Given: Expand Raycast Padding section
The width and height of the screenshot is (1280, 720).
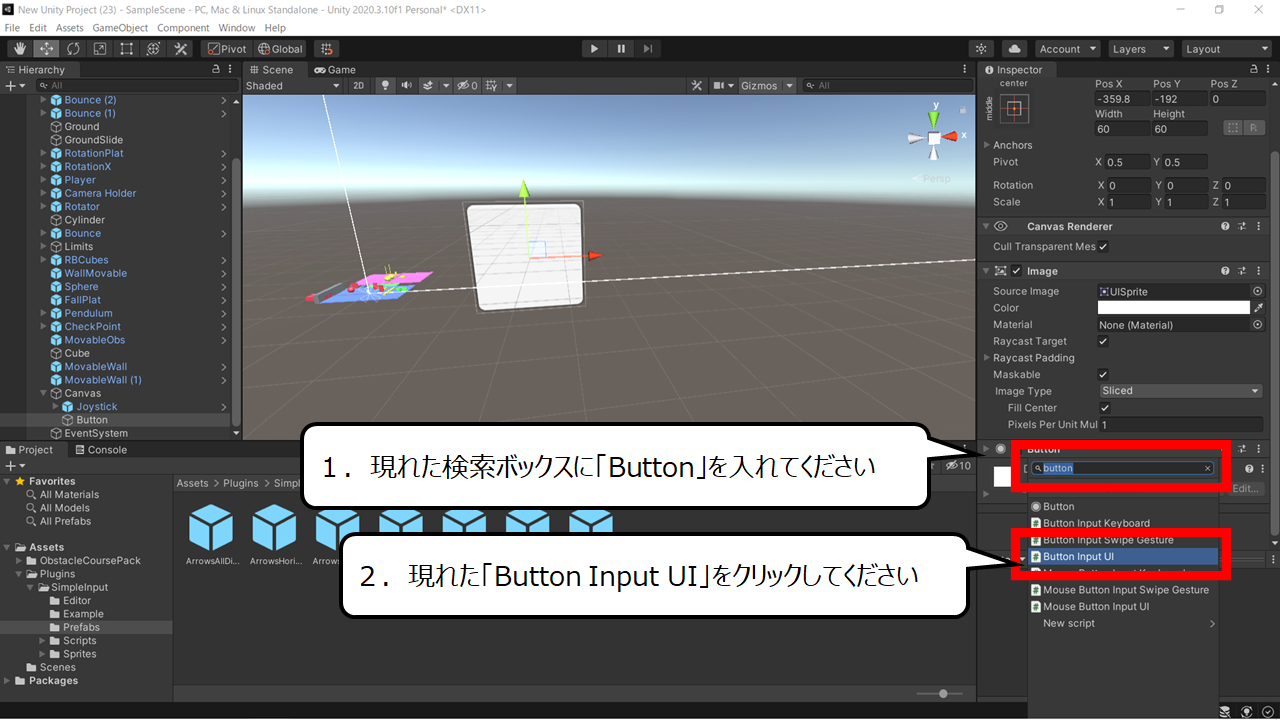Looking at the screenshot, I should (987, 358).
